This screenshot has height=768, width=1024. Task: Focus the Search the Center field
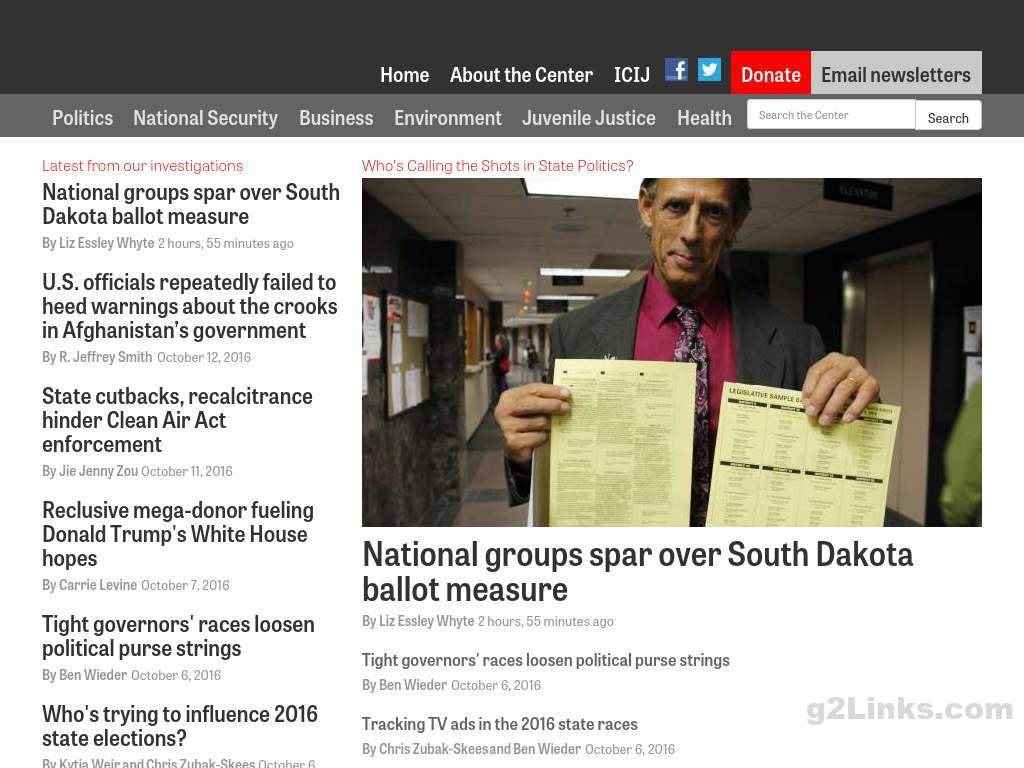coord(831,115)
